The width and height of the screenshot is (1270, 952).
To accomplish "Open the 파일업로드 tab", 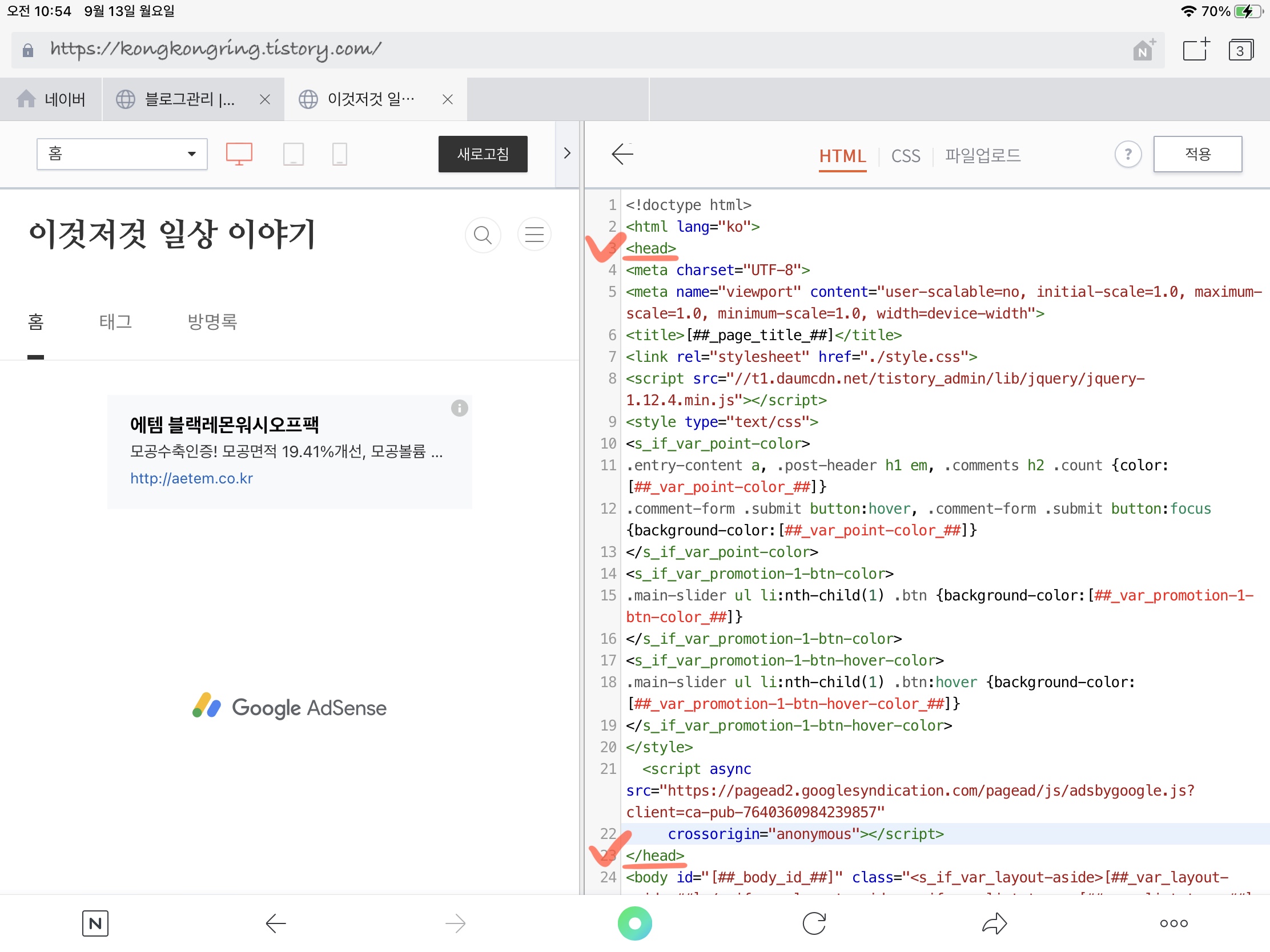I will point(982,155).
